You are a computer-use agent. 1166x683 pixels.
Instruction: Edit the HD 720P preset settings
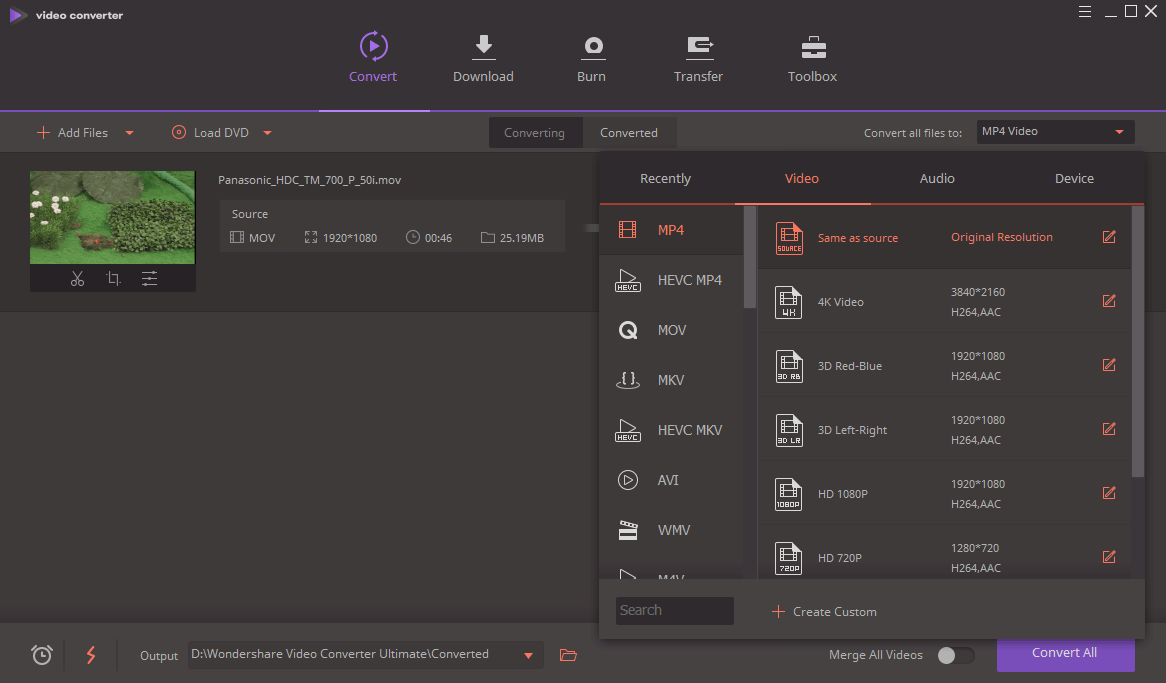tap(1109, 557)
